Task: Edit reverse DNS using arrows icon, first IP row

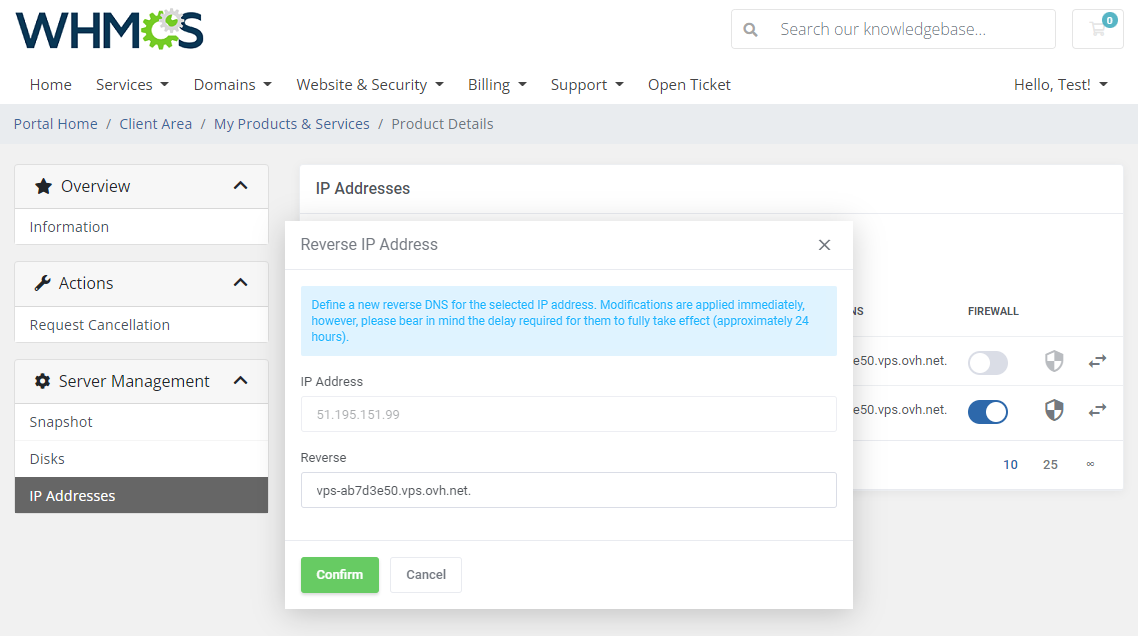Action: pyautogui.click(x=1097, y=361)
